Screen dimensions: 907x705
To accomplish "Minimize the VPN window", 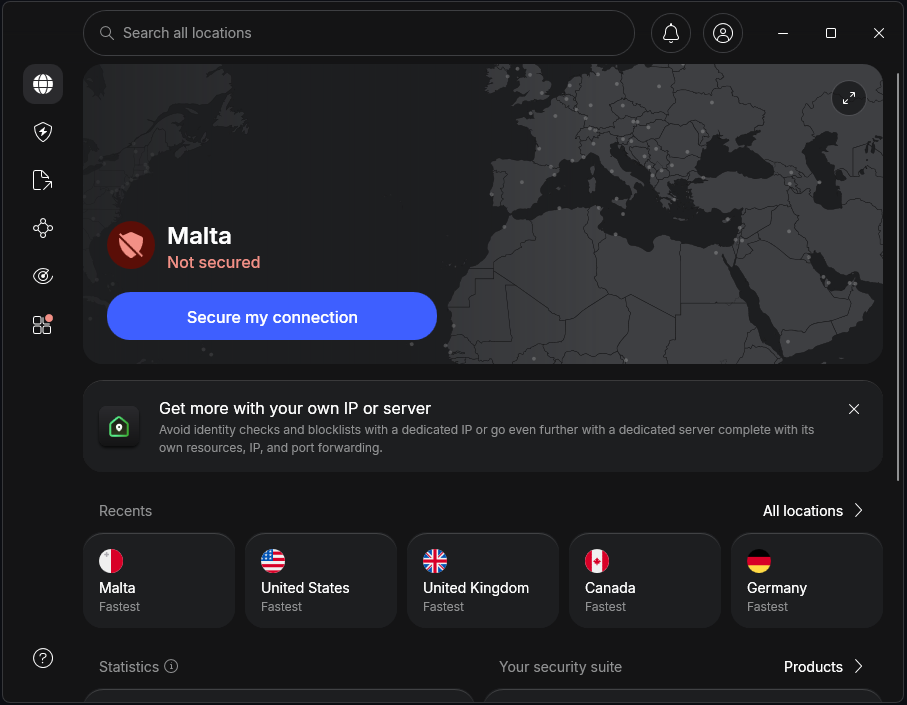I will [x=783, y=33].
